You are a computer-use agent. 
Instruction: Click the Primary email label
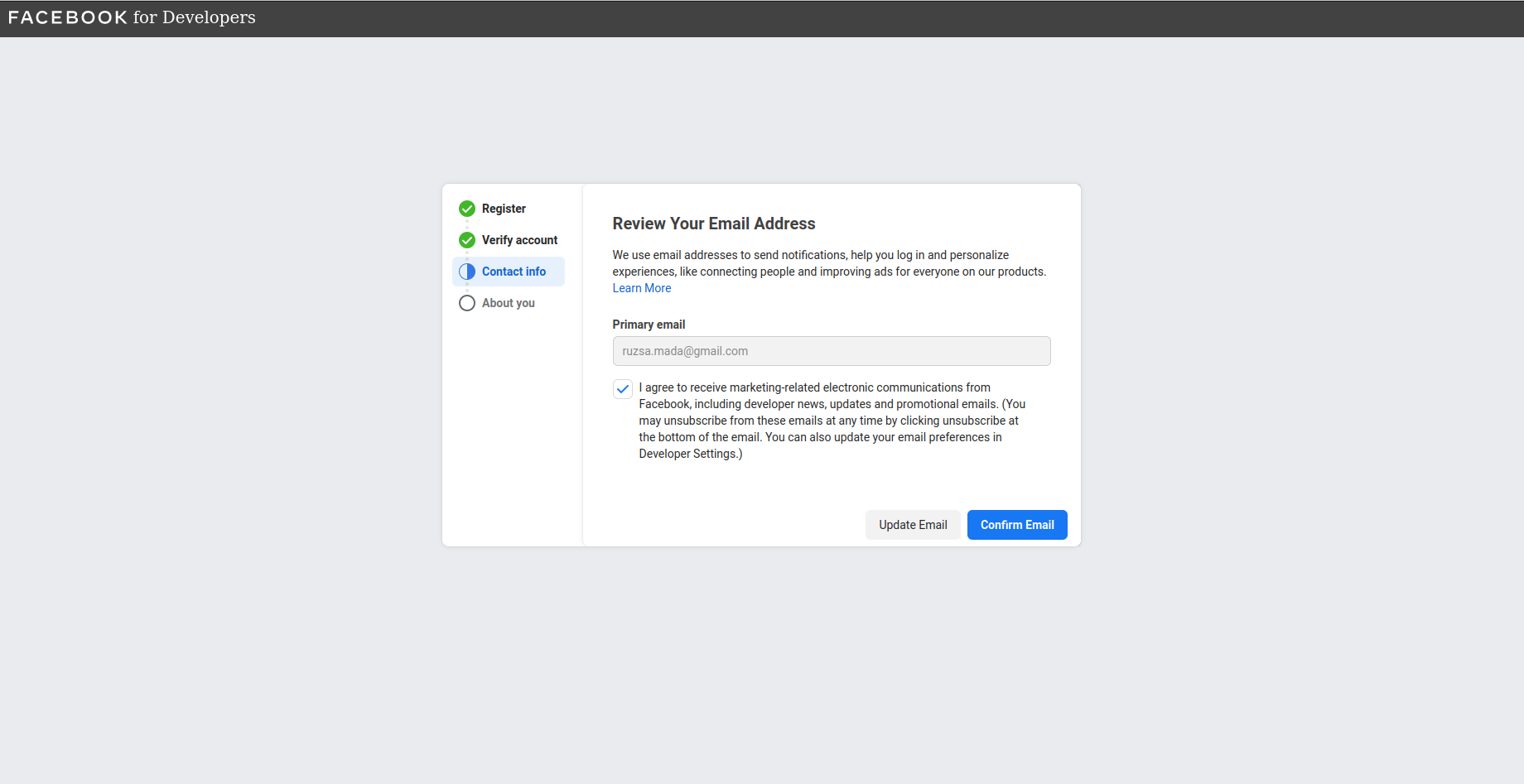pos(649,325)
